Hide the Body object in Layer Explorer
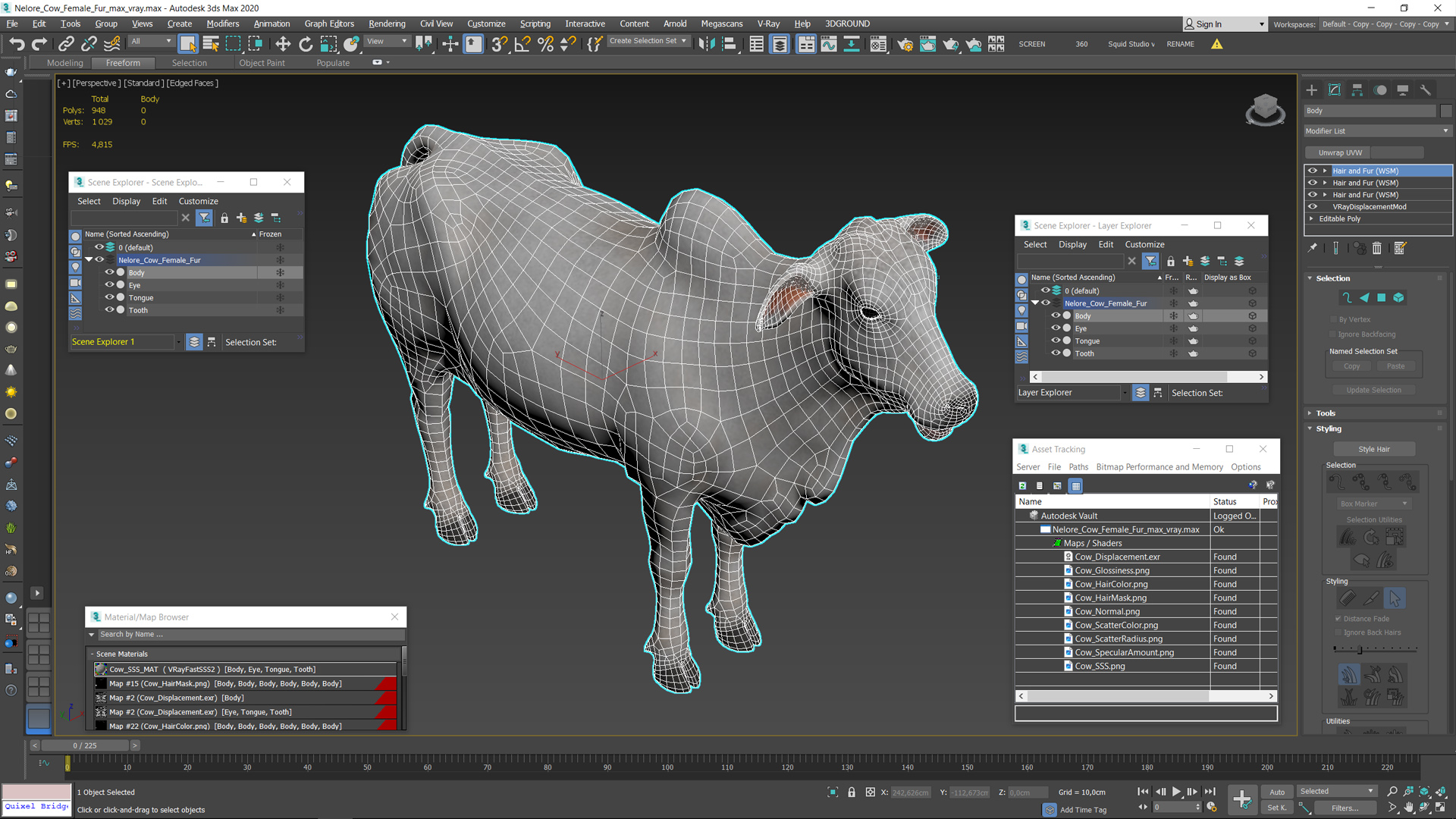1456x819 pixels. click(1056, 315)
